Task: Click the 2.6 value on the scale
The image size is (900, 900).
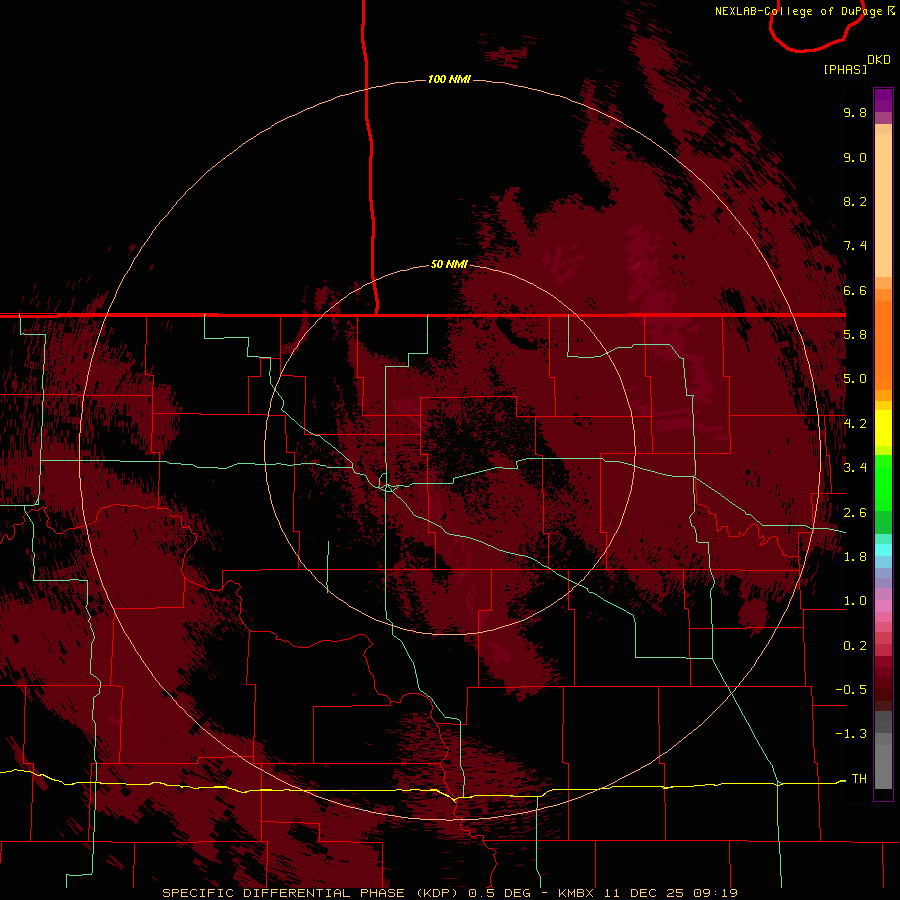Action: 855,513
